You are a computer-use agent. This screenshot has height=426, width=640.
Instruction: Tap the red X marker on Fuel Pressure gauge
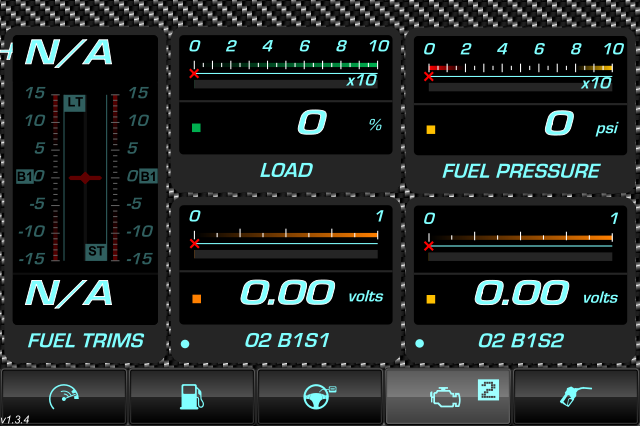pyautogui.click(x=429, y=76)
